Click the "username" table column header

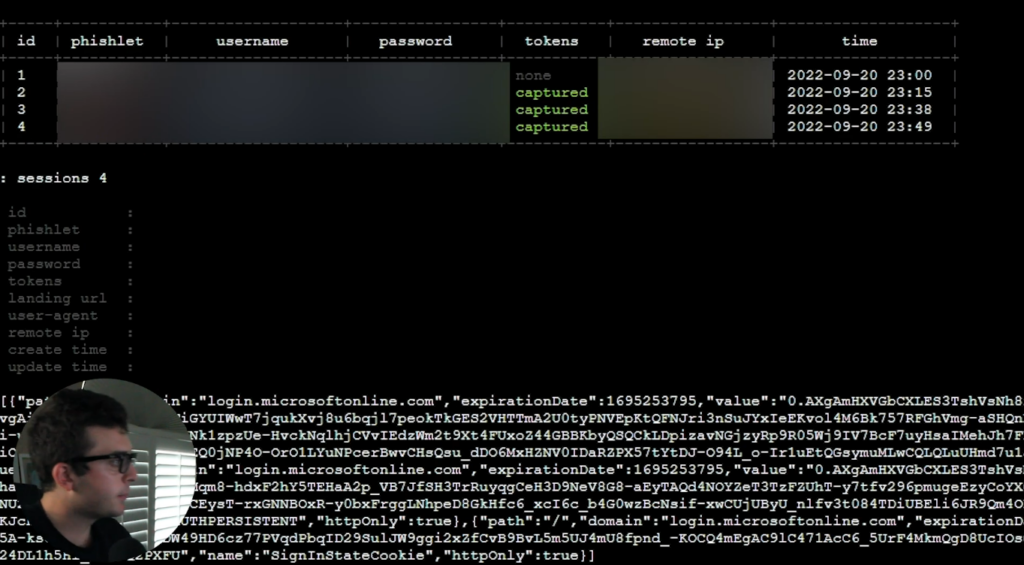click(252, 41)
